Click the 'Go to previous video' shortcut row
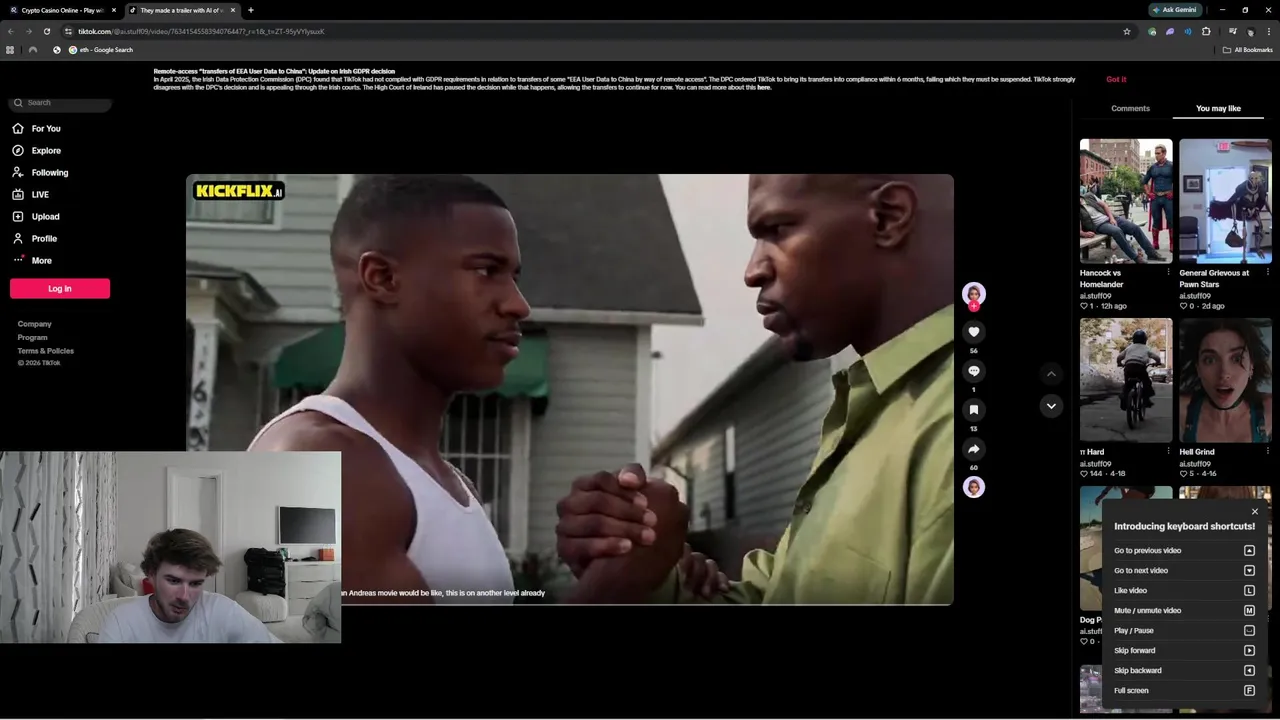This screenshot has height=720, width=1280. [1184, 551]
